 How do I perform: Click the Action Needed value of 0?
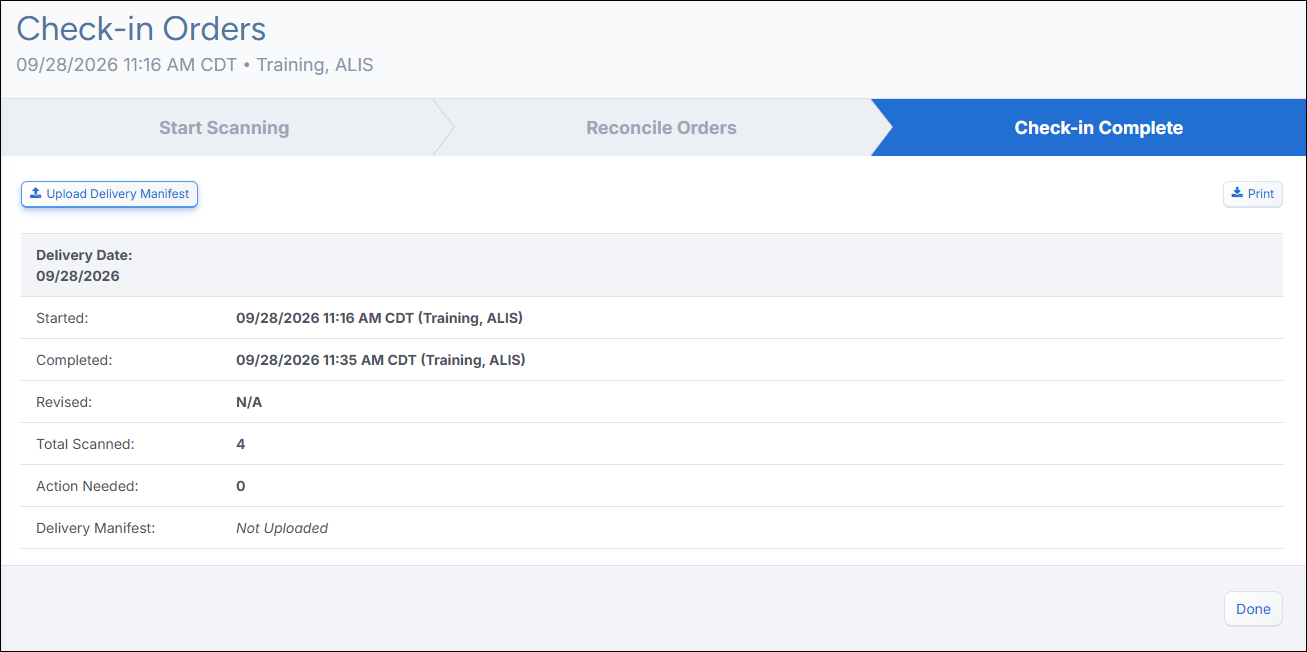[240, 486]
